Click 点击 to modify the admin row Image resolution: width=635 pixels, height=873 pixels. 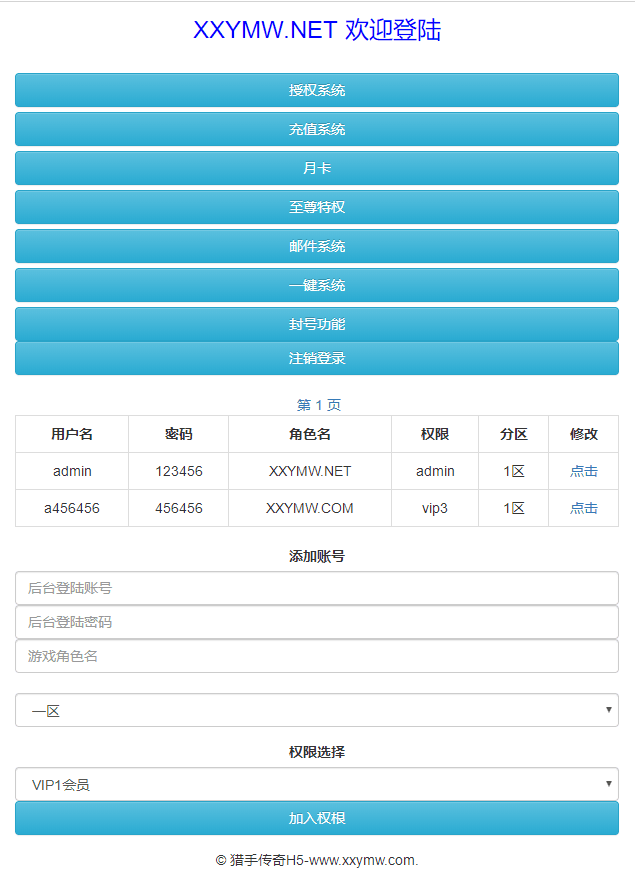click(583, 471)
